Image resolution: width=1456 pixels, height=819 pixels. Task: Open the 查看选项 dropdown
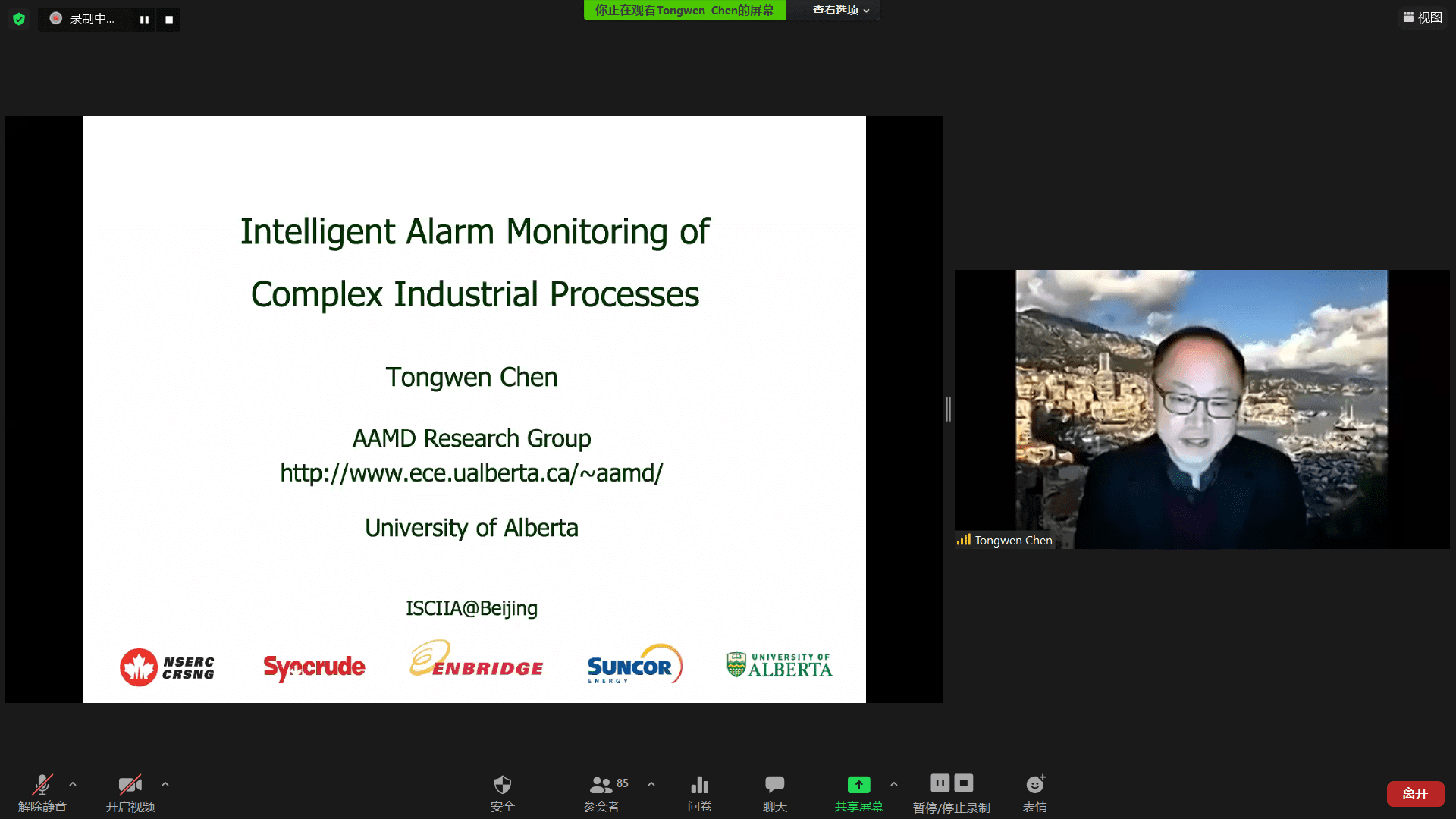[840, 10]
